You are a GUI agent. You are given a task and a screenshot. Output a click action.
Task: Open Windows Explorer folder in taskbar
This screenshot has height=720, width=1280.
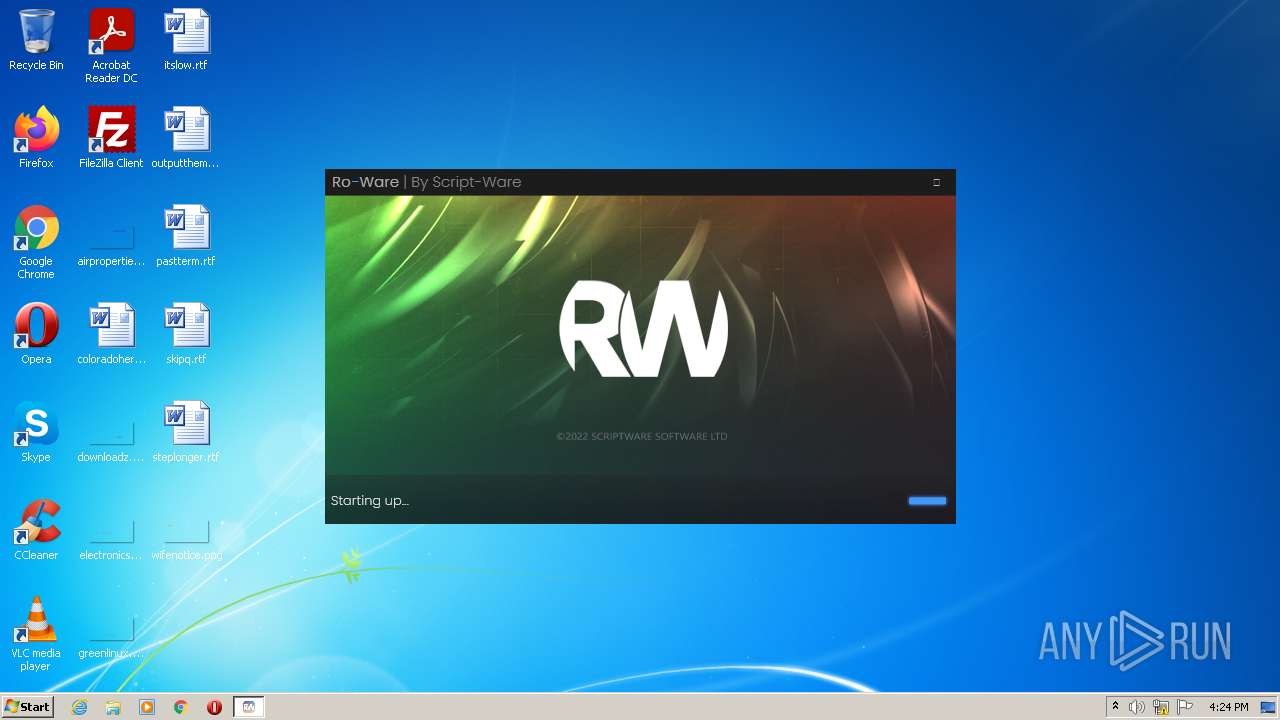113,707
